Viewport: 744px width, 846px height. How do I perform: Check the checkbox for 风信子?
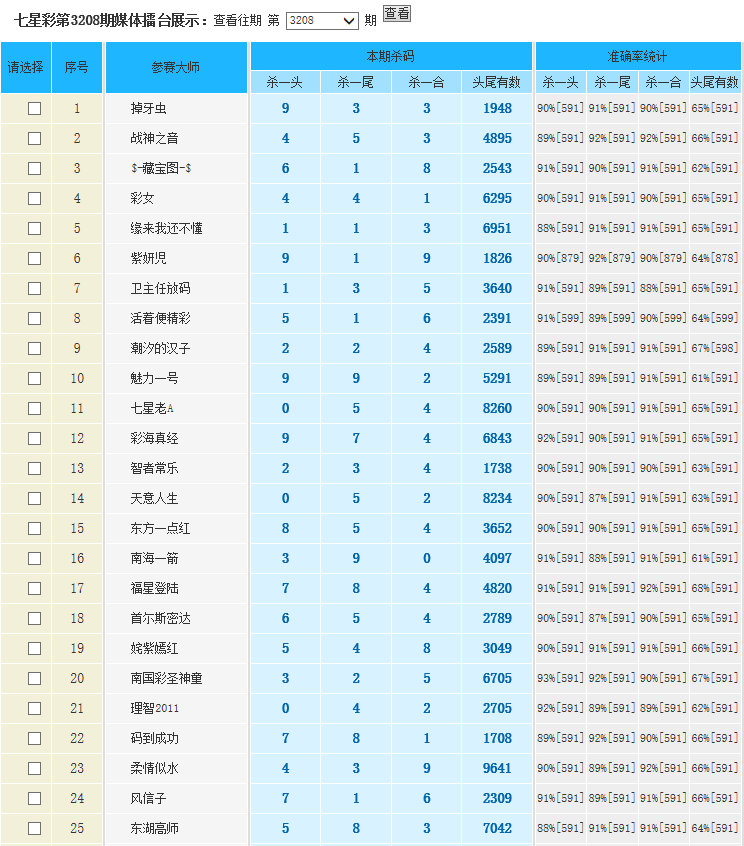[34, 799]
